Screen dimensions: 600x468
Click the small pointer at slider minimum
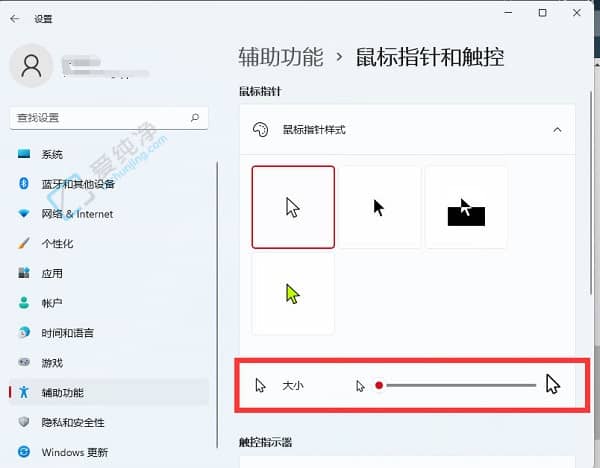(x=360, y=386)
